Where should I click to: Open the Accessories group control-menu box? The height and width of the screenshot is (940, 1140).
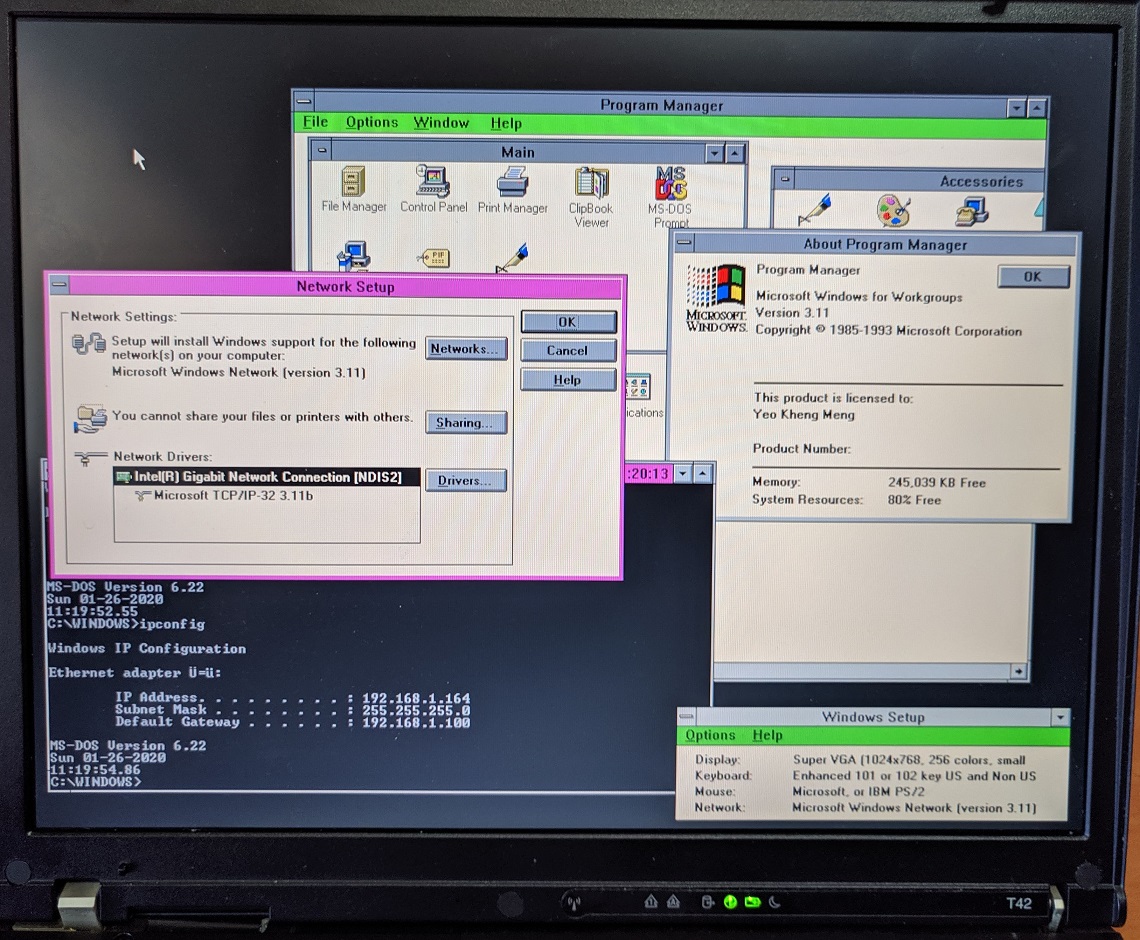point(784,178)
